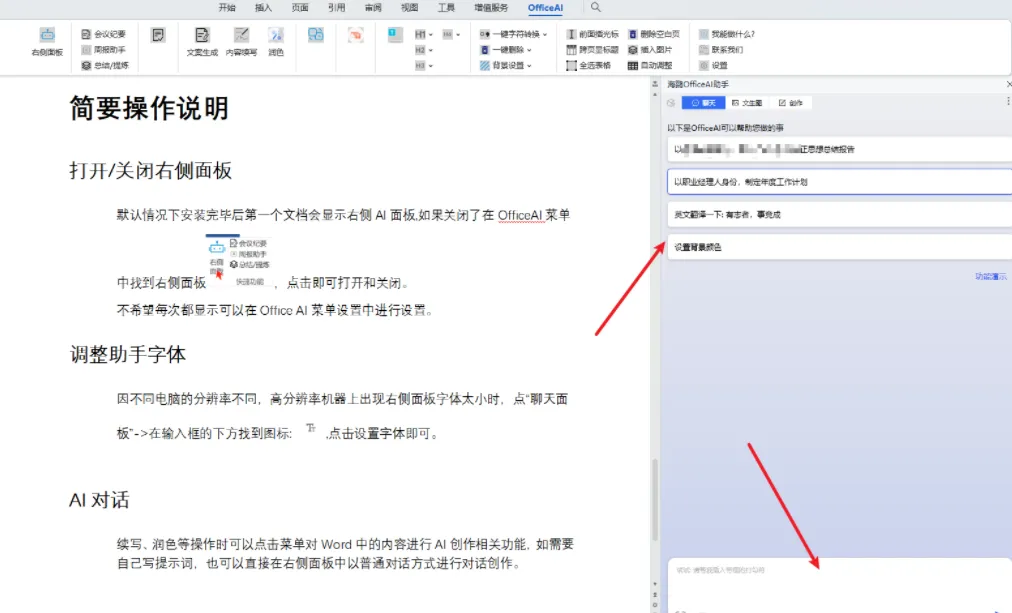Click heading AI 对话 in document
Viewport: 1012px width, 613px height.
click(x=99, y=500)
